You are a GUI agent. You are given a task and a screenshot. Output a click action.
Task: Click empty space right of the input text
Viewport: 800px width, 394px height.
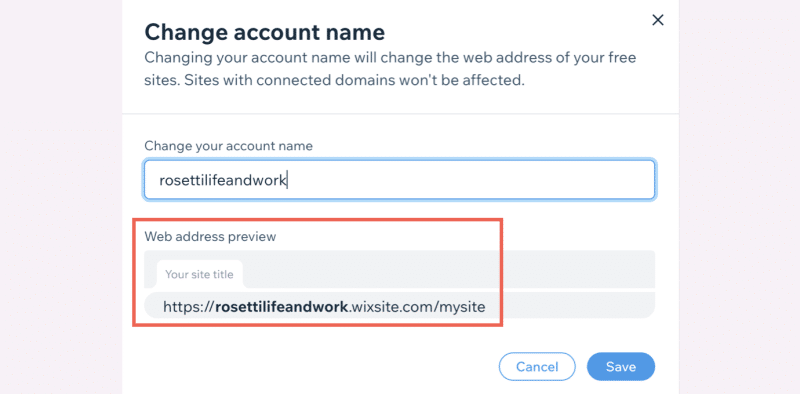469,180
